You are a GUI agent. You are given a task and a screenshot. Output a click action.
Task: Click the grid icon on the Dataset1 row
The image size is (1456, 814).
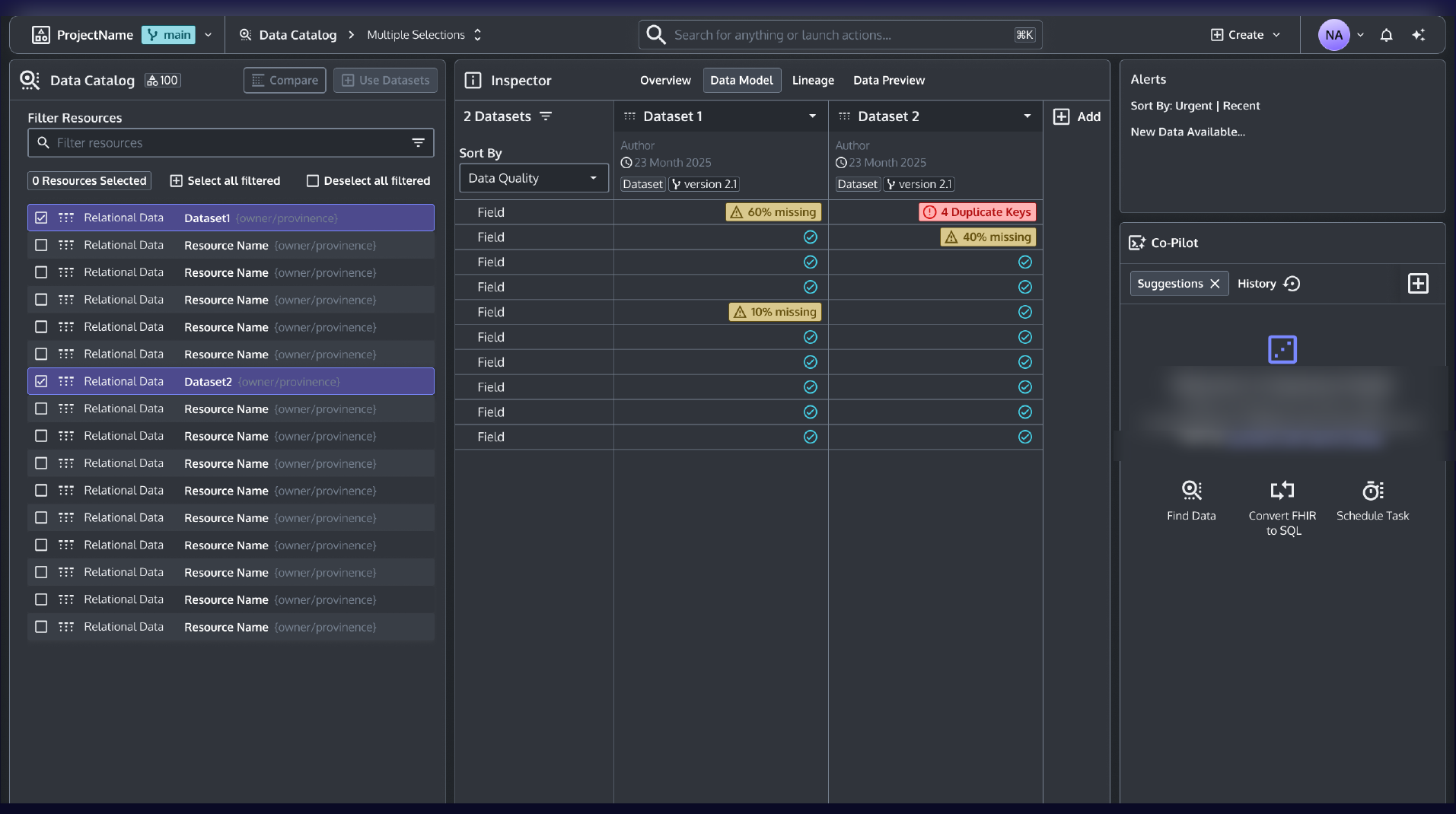66,218
